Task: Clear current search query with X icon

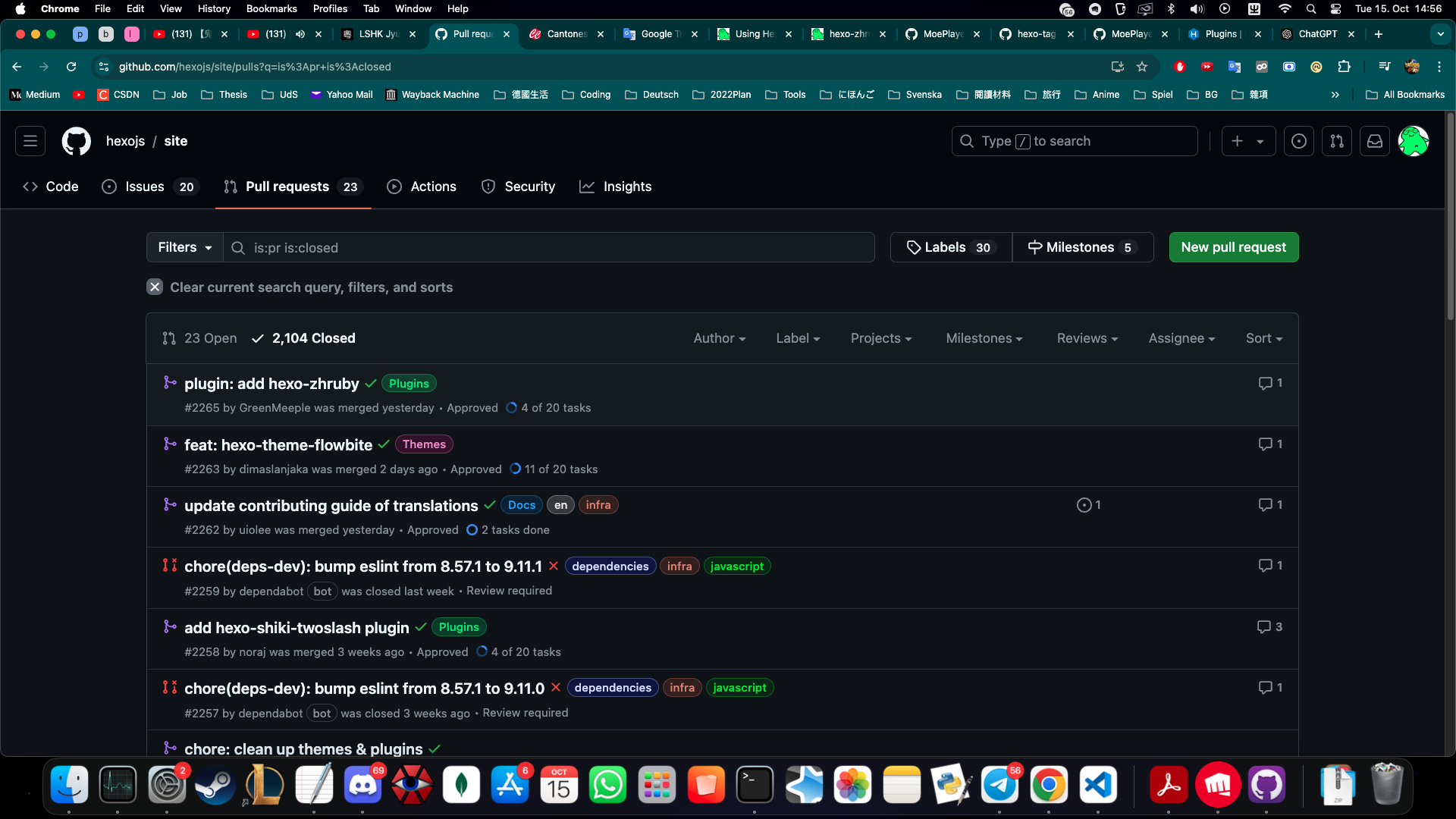Action: click(155, 287)
